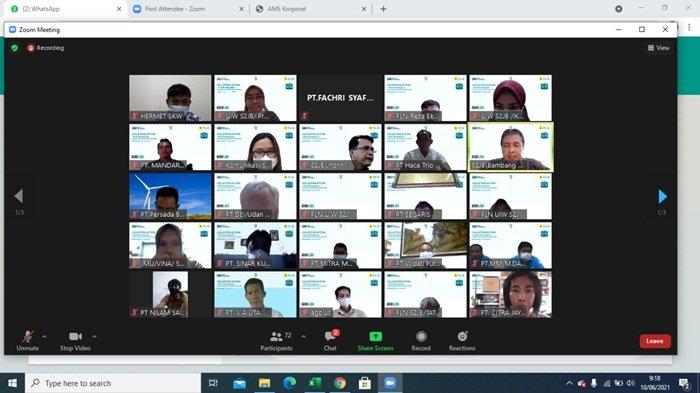Image resolution: width=700 pixels, height=393 pixels.
Task: Select the PT Persada B... windmill tile
Action: point(170,196)
